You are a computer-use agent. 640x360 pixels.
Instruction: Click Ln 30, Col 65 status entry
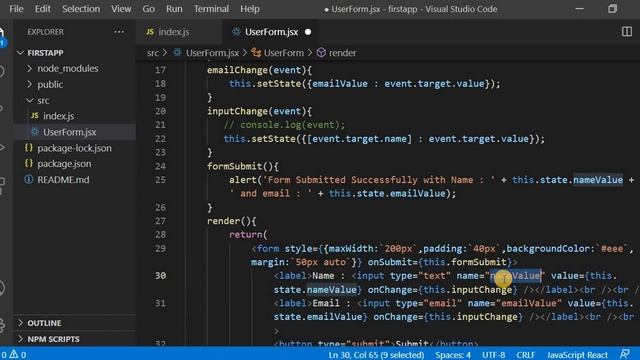[x=376, y=355]
